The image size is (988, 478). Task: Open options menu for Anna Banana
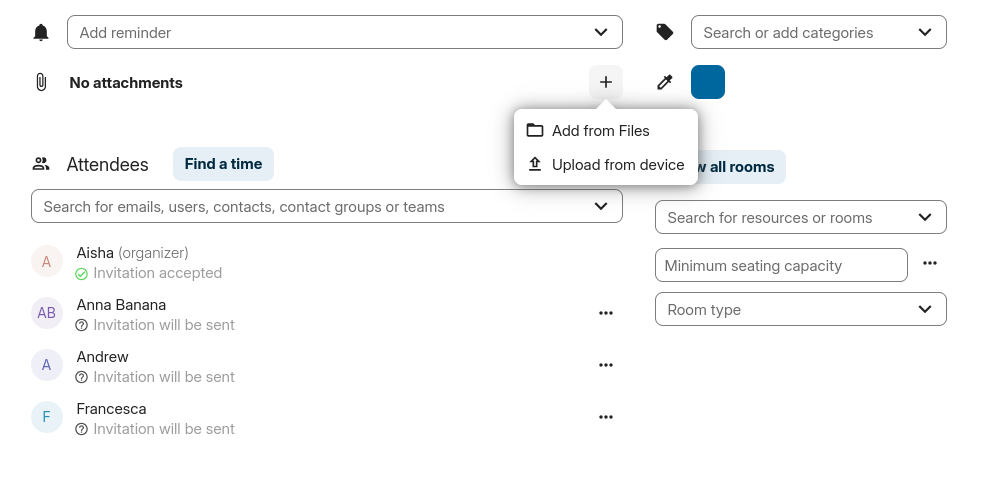point(605,313)
